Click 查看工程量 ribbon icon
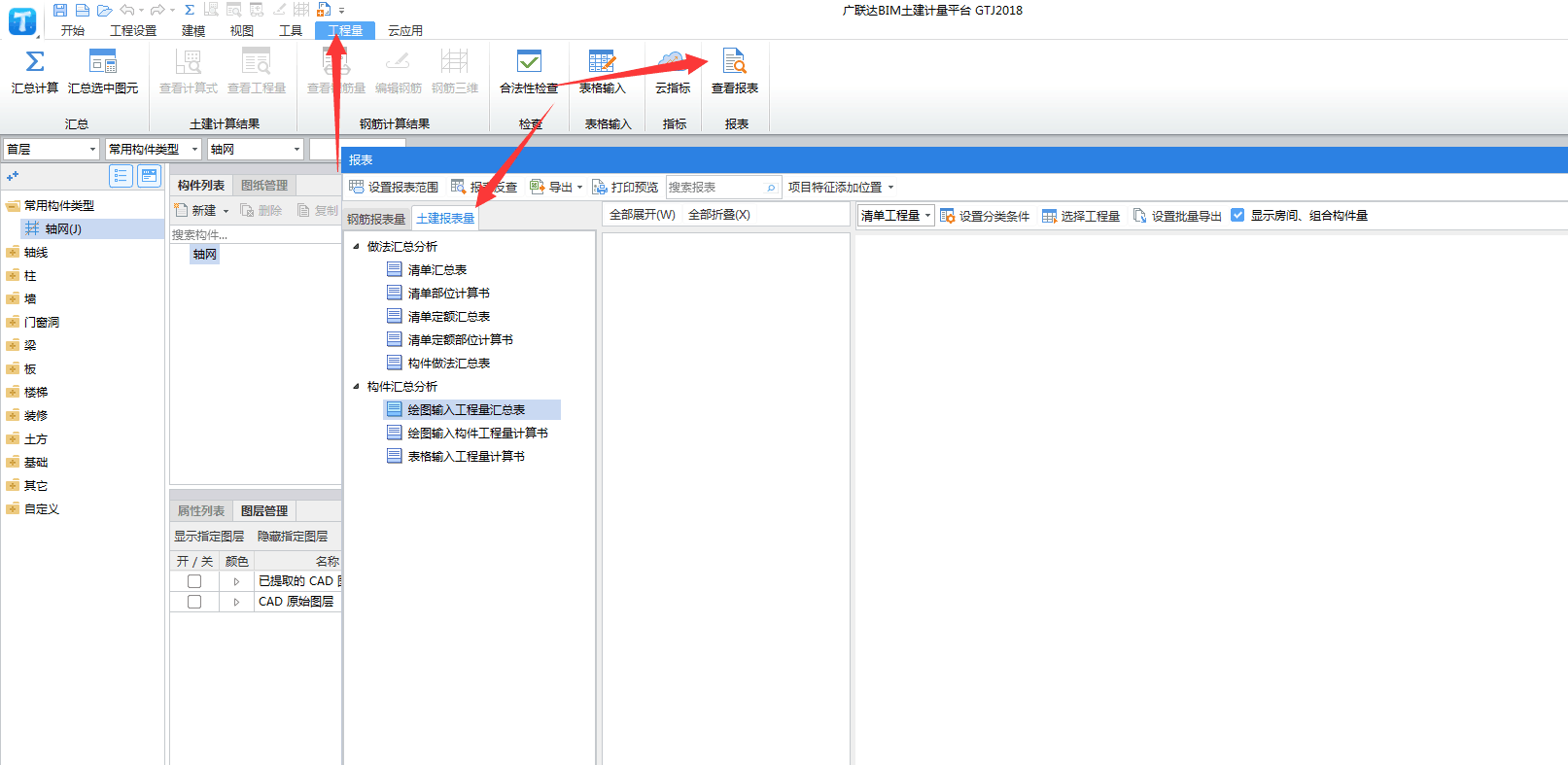Screen dimensions: 1568x765 (257, 72)
